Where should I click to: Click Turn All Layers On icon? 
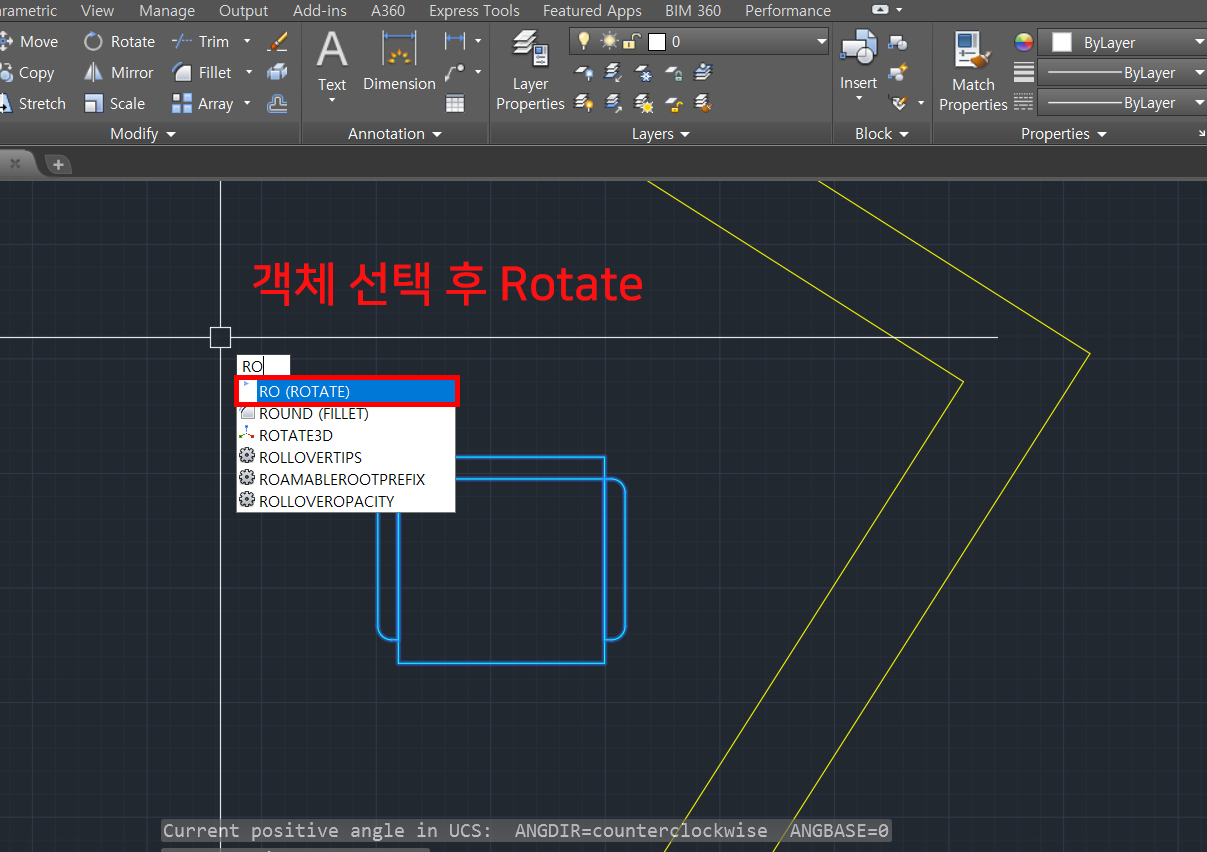[583, 102]
